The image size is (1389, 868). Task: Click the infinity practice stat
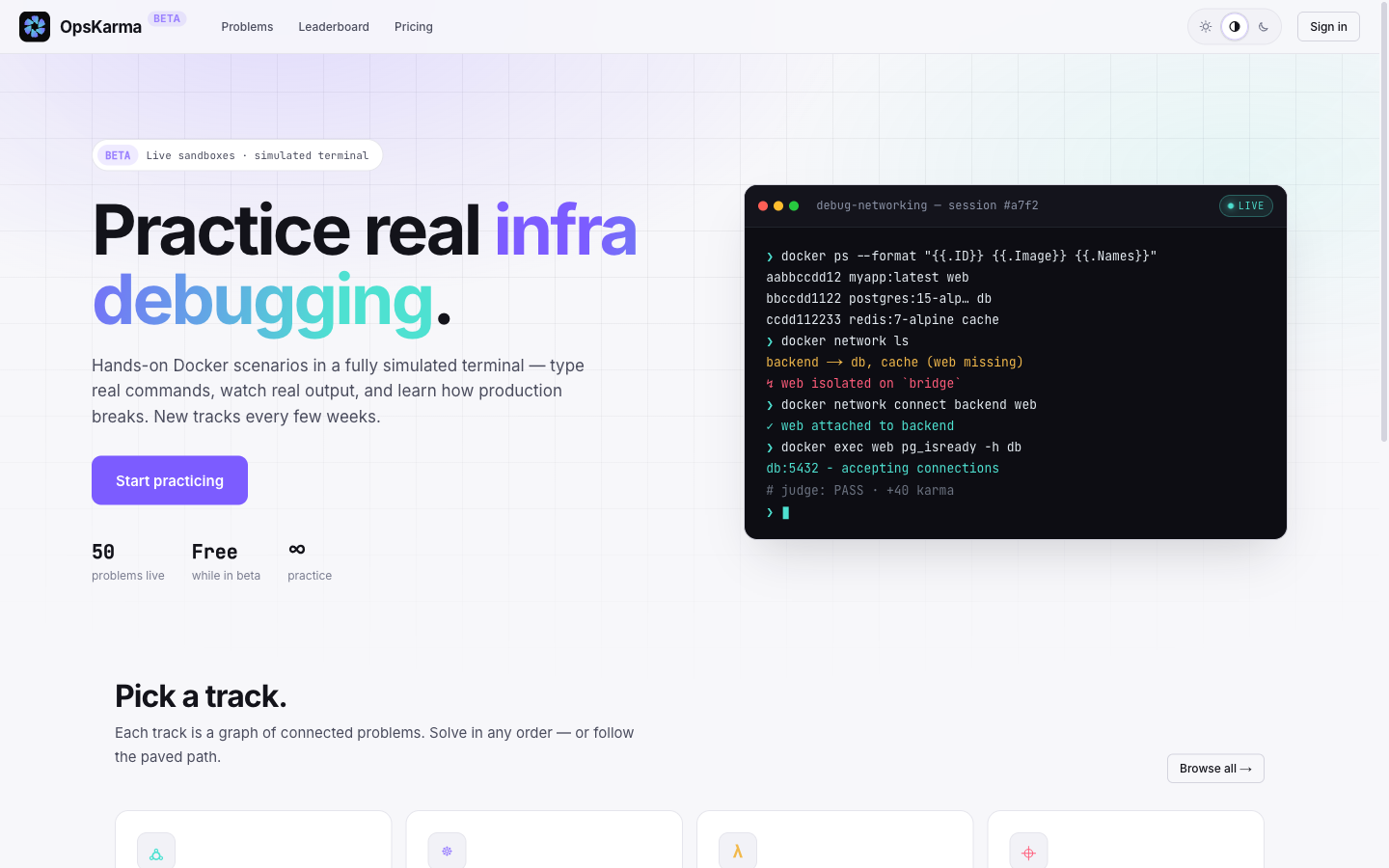tap(310, 561)
